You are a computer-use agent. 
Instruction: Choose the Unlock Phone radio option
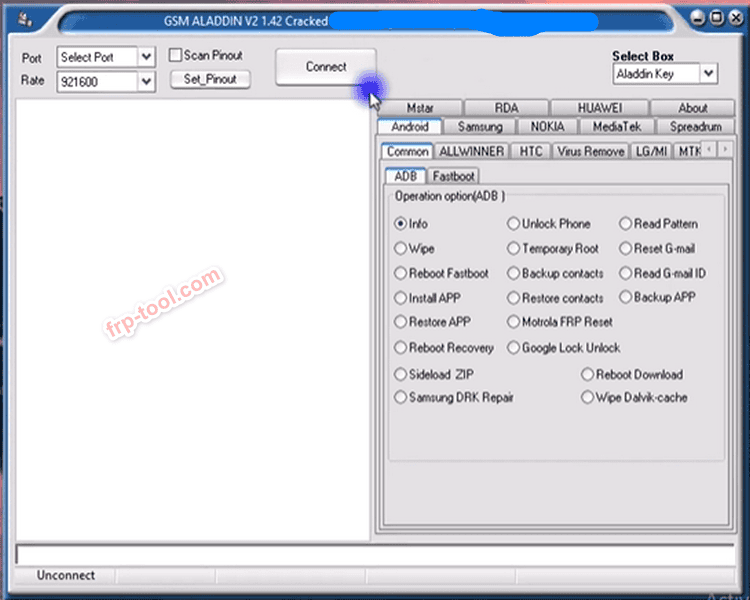514,224
